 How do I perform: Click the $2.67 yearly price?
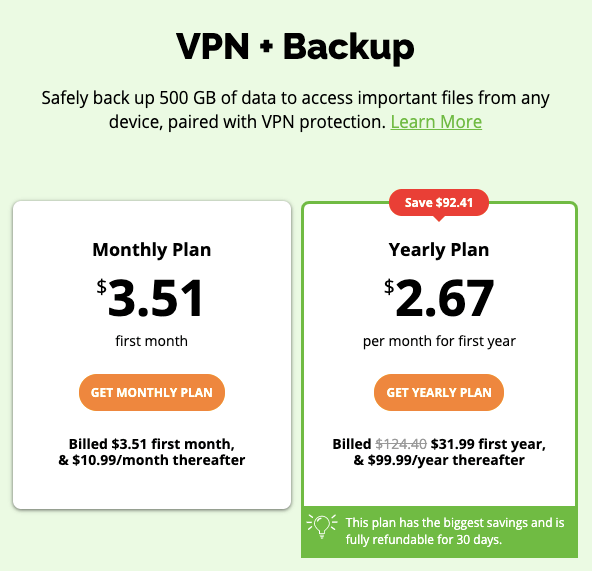[x=439, y=298]
